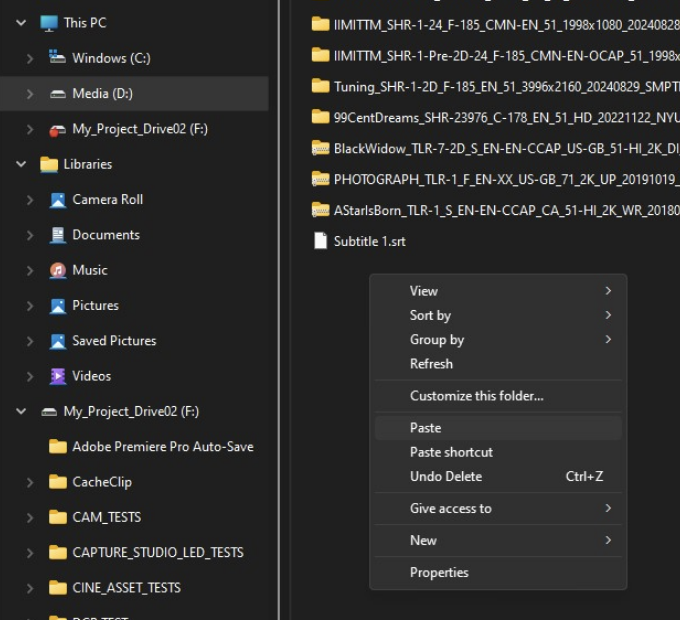Click the Pictures library icon
The height and width of the screenshot is (620, 680).
(x=57, y=306)
